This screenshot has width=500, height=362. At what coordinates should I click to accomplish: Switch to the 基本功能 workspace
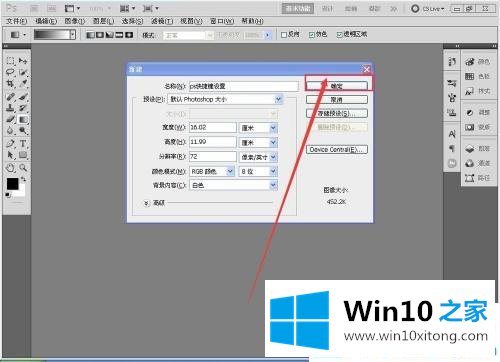click(298, 9)
